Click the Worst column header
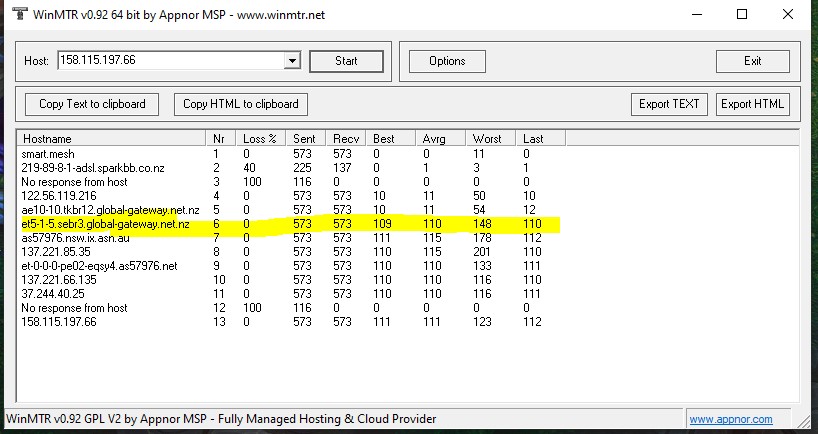818x434 pixels. click(490, 139)
